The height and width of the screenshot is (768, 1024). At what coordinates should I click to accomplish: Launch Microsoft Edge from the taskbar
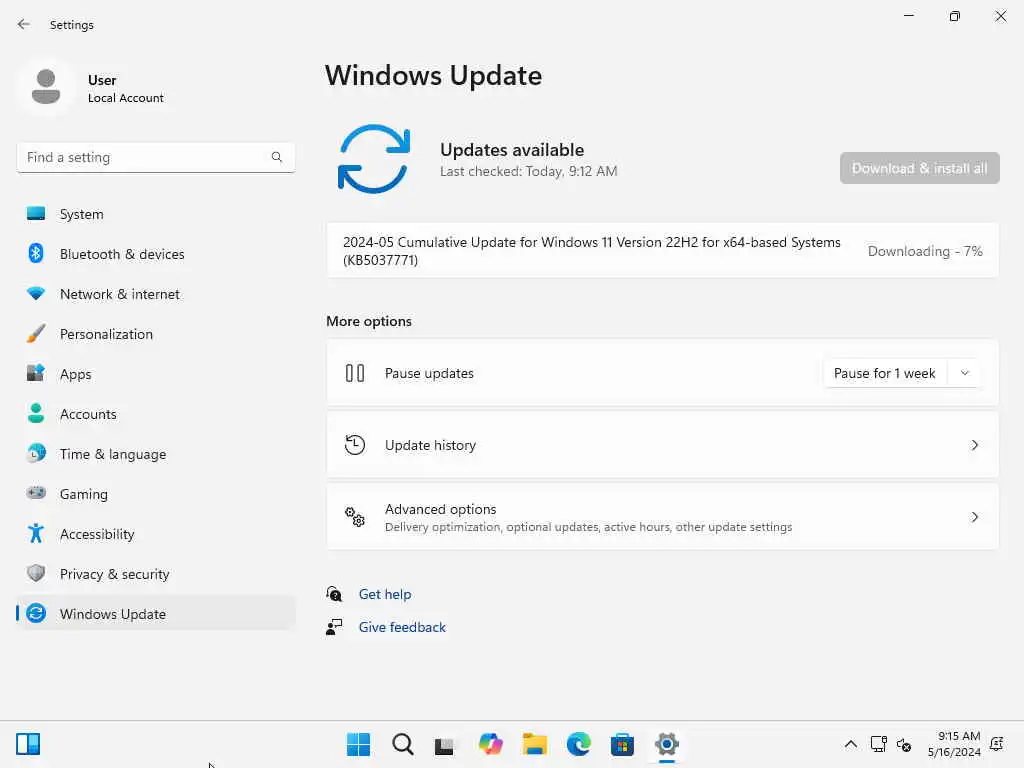click(579, 744)
